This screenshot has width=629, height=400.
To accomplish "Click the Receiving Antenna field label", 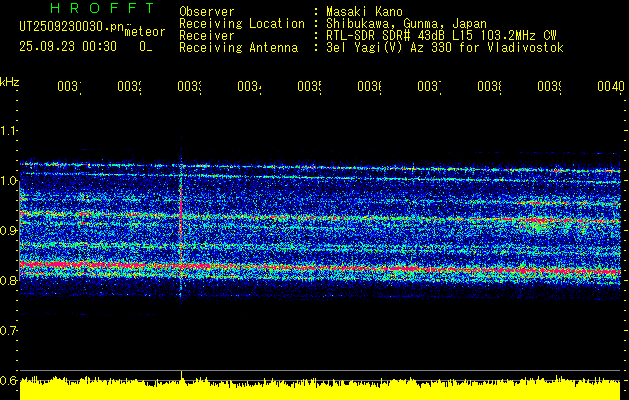I will [238, 48].
